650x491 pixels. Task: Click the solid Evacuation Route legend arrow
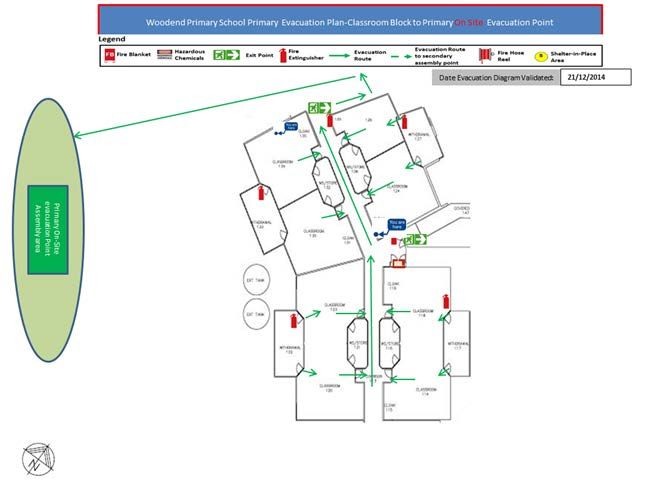coord(340,56)
